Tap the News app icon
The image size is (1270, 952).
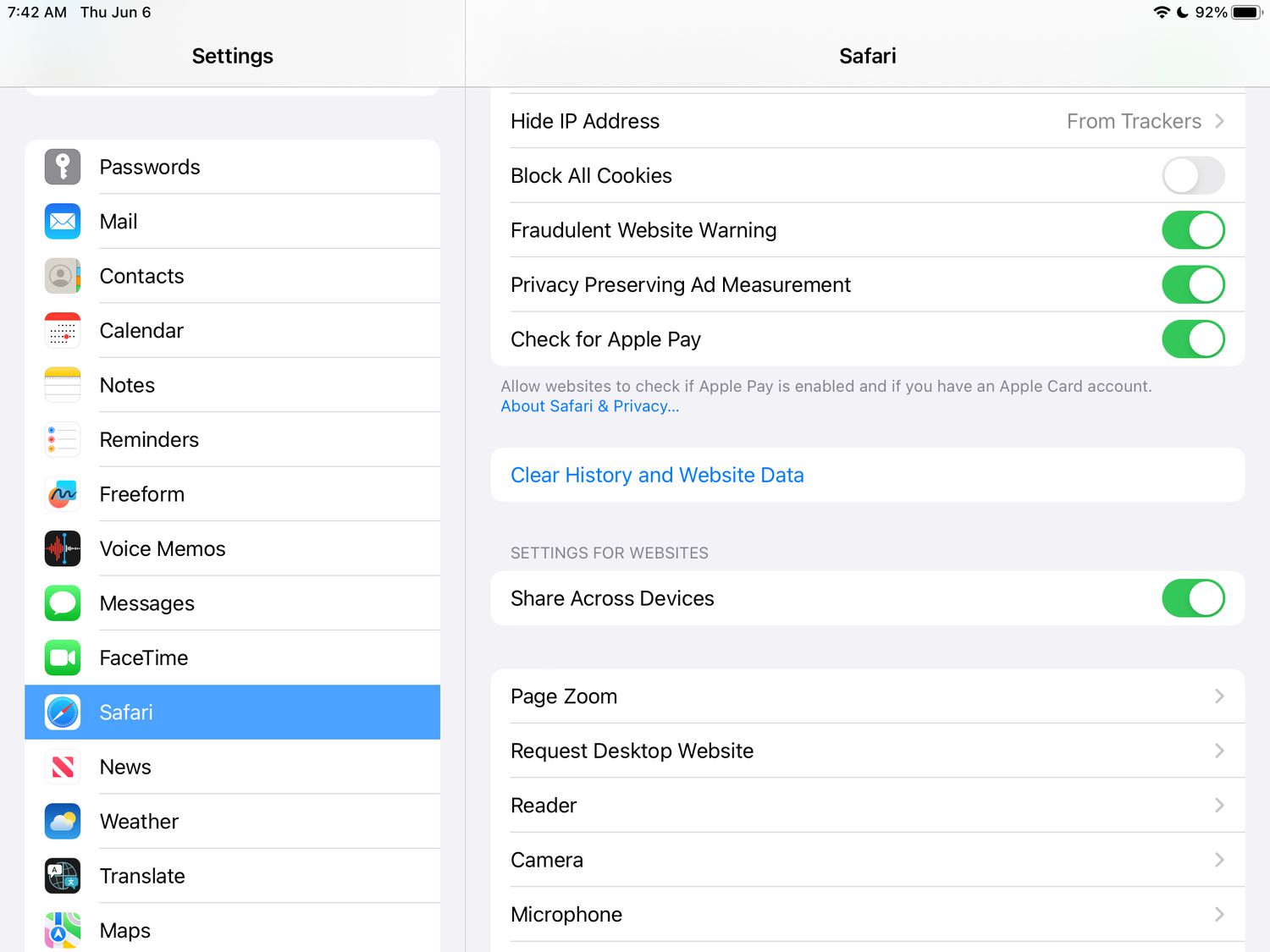(63, 768)
